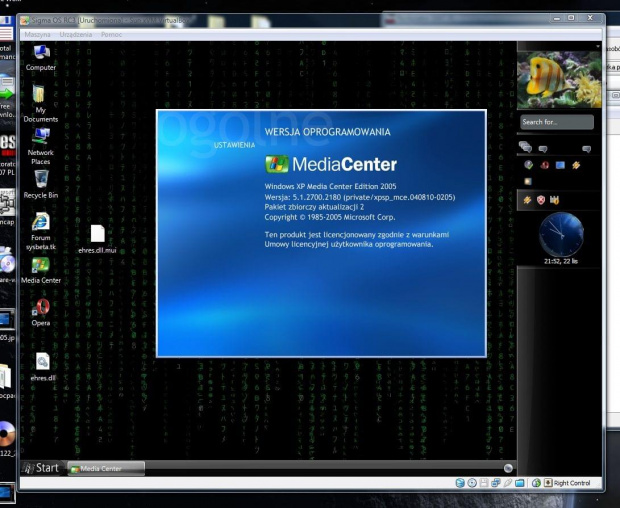Click the CD/DVD drive status icon
This screenshot has width=620, height=508.
(x=472, y=483)
